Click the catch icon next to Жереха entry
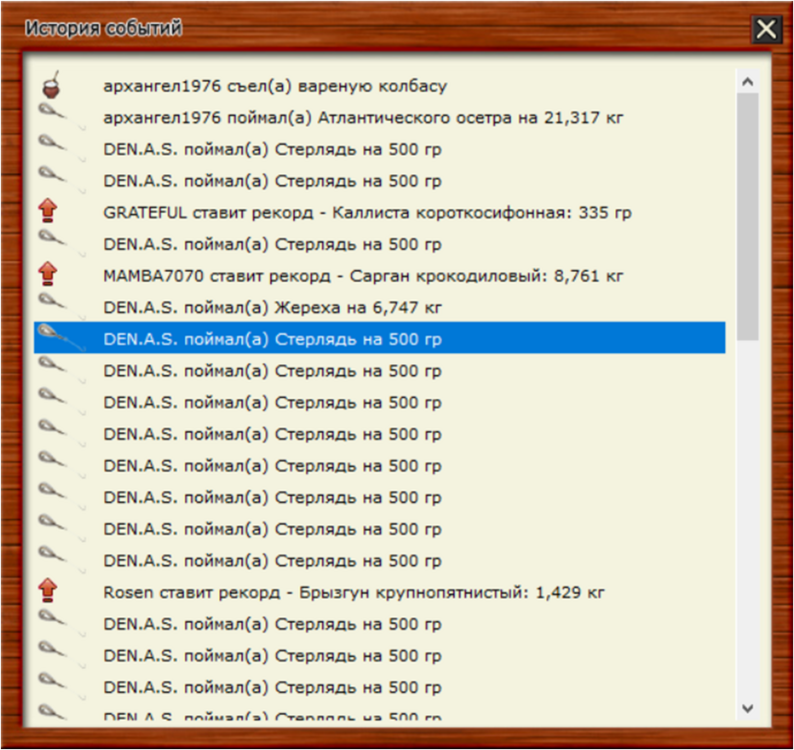This screenshot has height=750, width=794. point(50,306)
